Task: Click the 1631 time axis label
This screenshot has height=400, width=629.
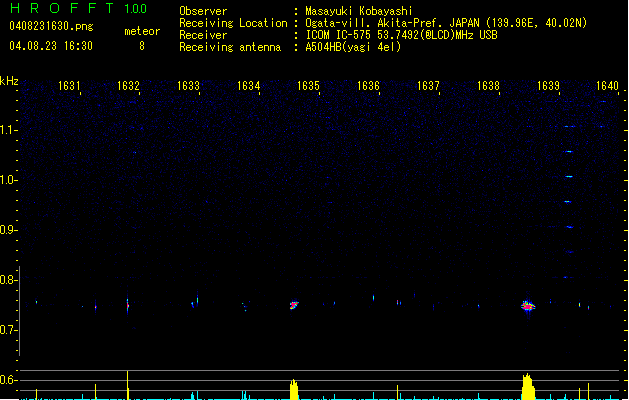Action: pyautogui.click(x=69, y=86)
